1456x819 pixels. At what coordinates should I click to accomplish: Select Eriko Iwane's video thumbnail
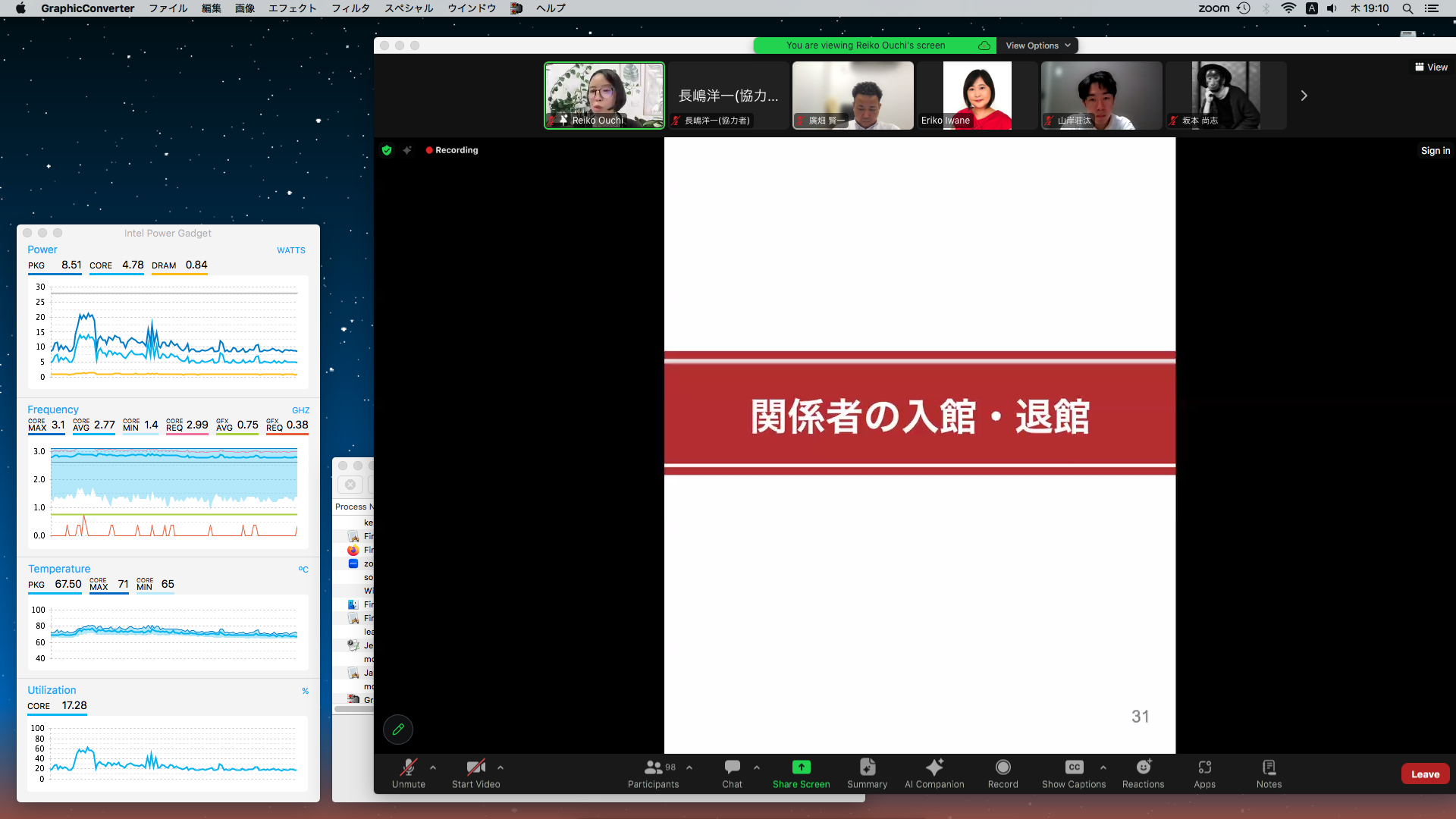pos(977,96)
